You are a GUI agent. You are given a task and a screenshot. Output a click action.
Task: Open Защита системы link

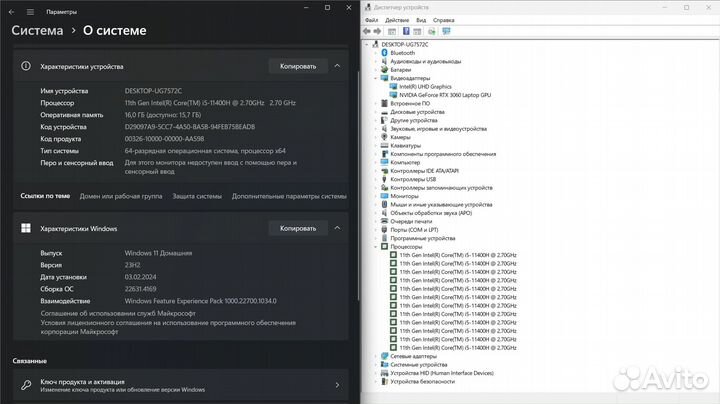click(x=197, y=196)
